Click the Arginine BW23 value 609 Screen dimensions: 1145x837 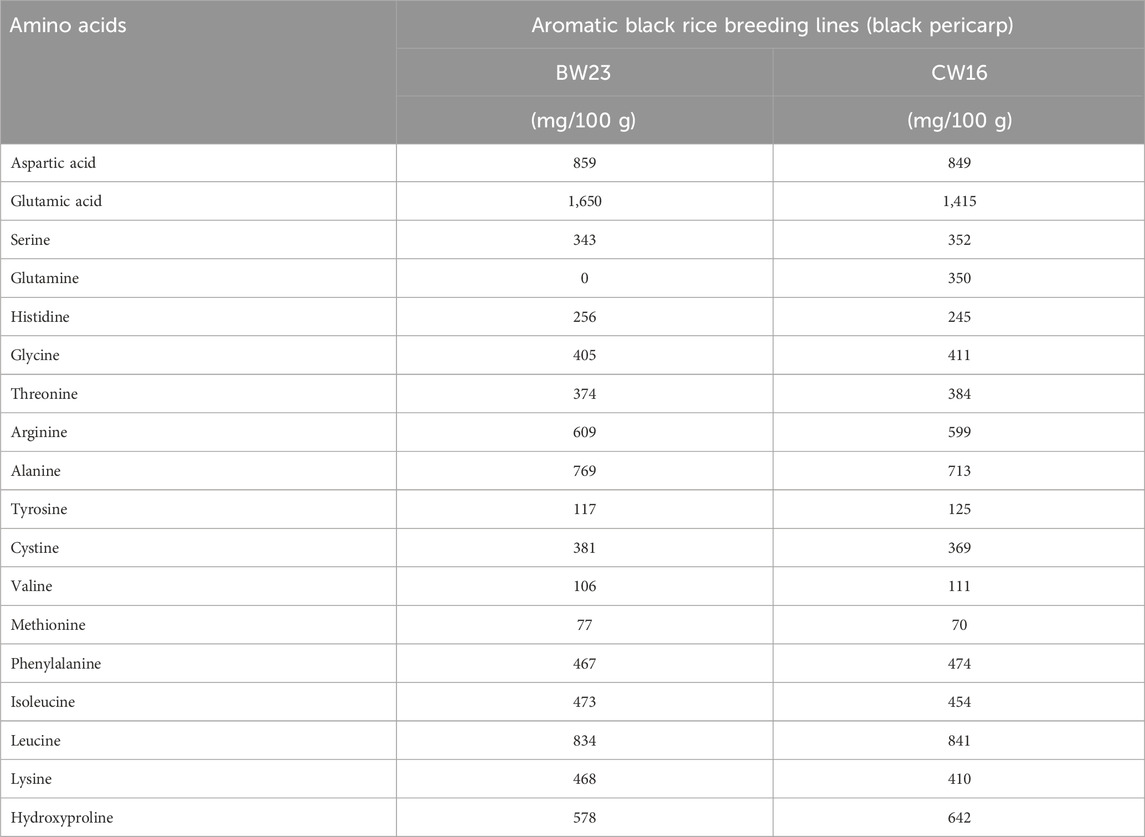(x=585, y=432)
